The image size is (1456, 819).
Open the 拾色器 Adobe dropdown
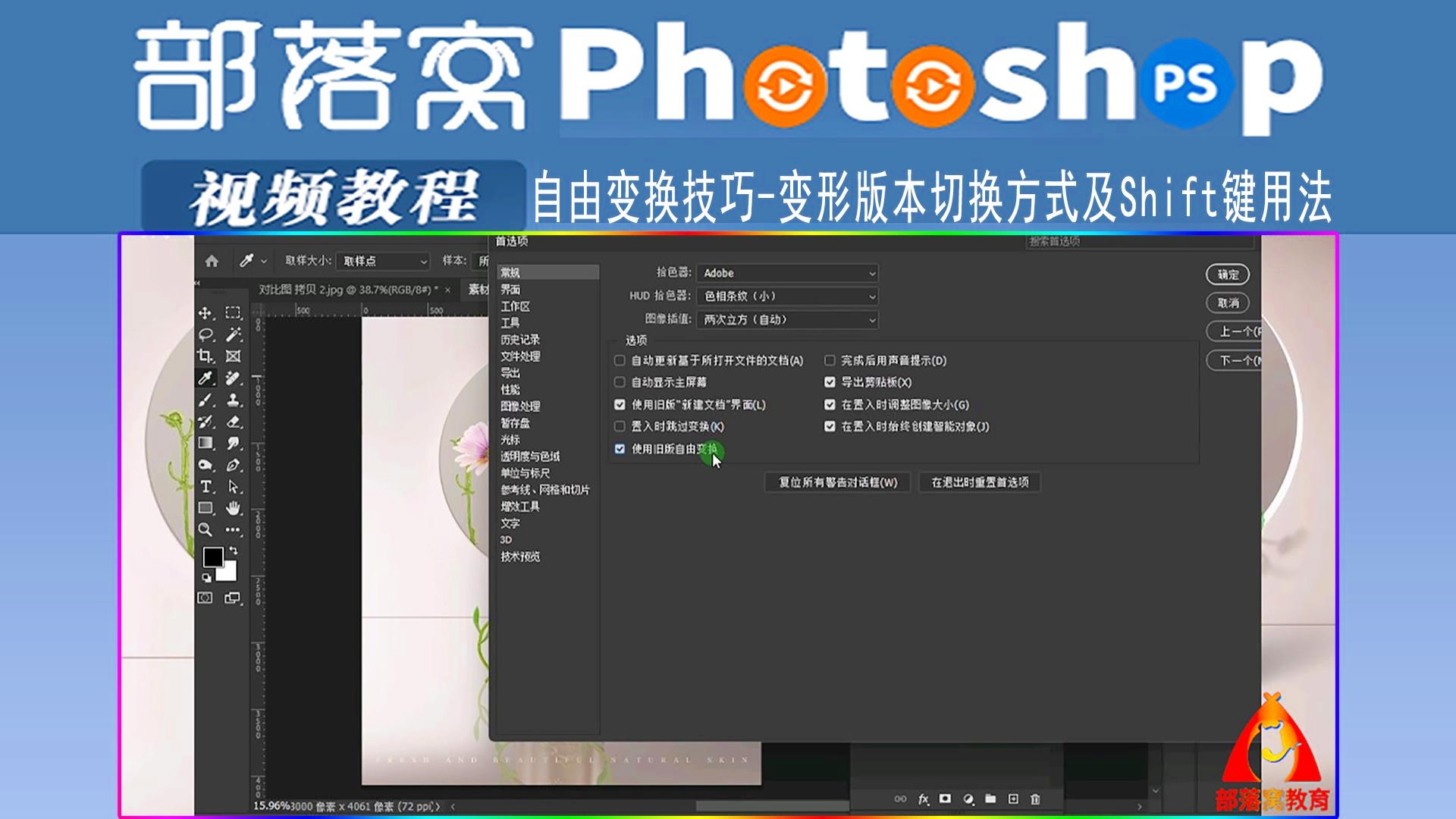pyautogui.click(x=787, y=273)
